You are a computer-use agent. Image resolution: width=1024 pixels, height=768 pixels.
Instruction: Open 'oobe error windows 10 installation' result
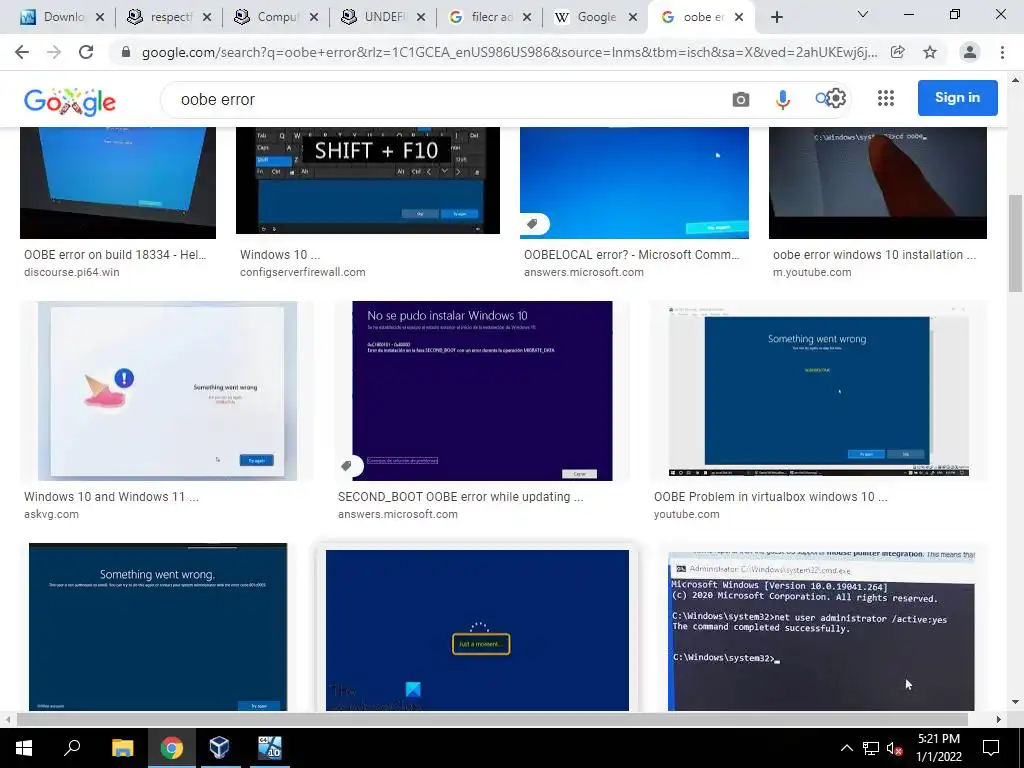pos(874,255)
